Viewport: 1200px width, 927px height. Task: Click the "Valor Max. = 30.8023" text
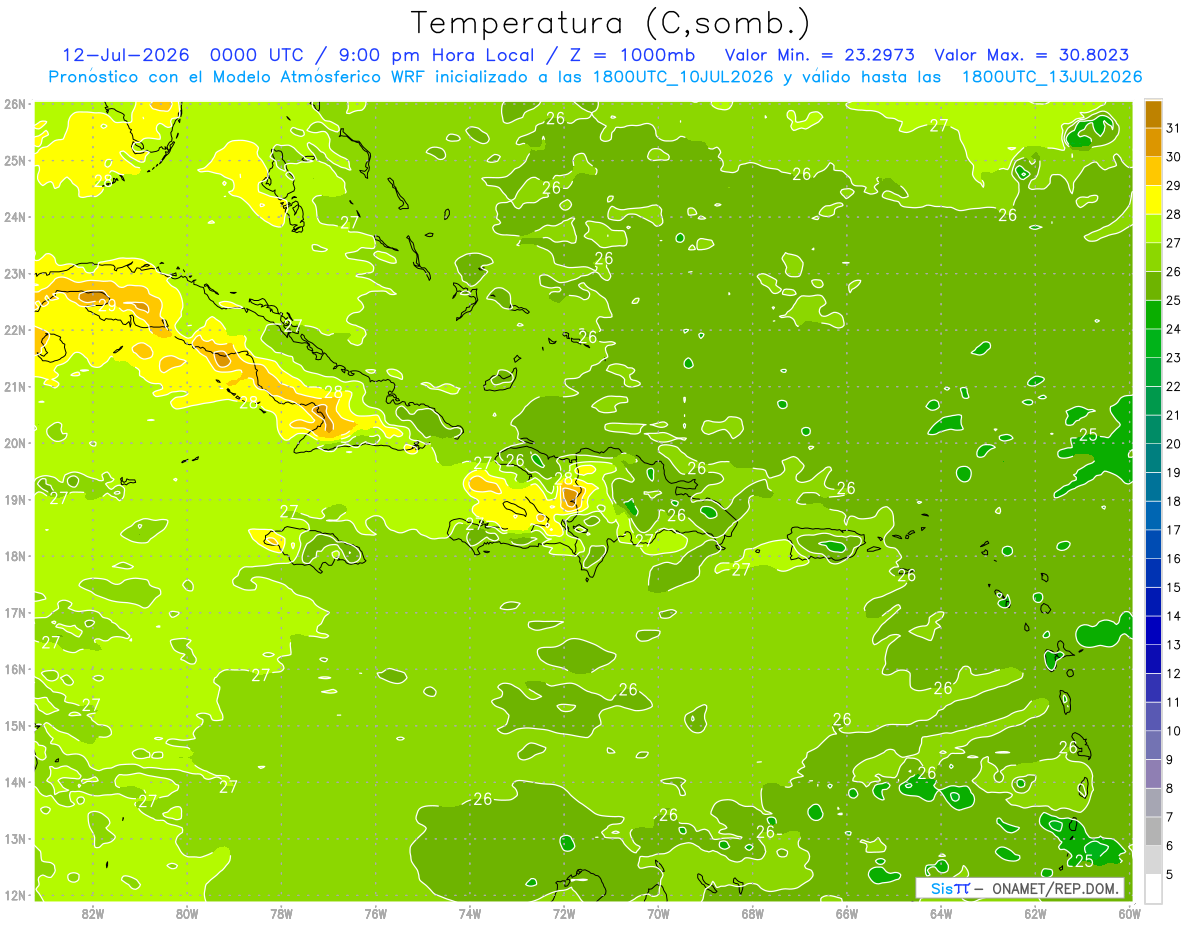(x=1032, y=55)
